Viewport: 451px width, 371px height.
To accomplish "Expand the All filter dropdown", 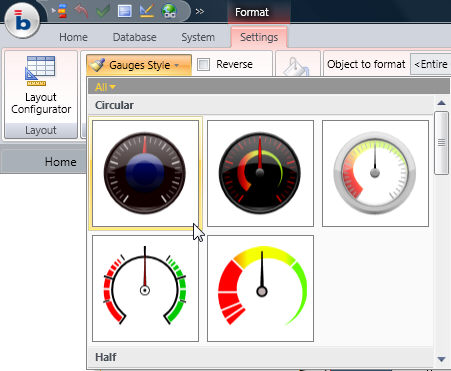I will (105, 87).
